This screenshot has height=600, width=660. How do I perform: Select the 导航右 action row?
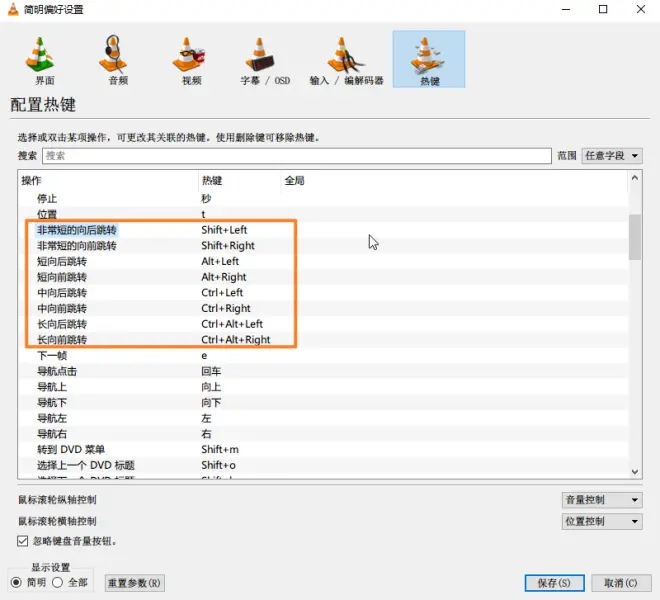coord(323,434)
